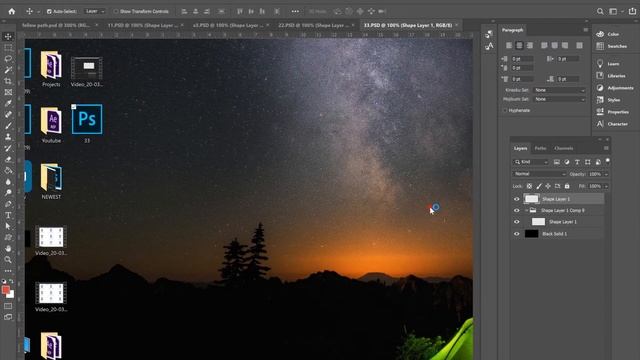This screenshot has width=640, height=360.
Task: Click the search icon in top bar
Action: coord(600,11)
